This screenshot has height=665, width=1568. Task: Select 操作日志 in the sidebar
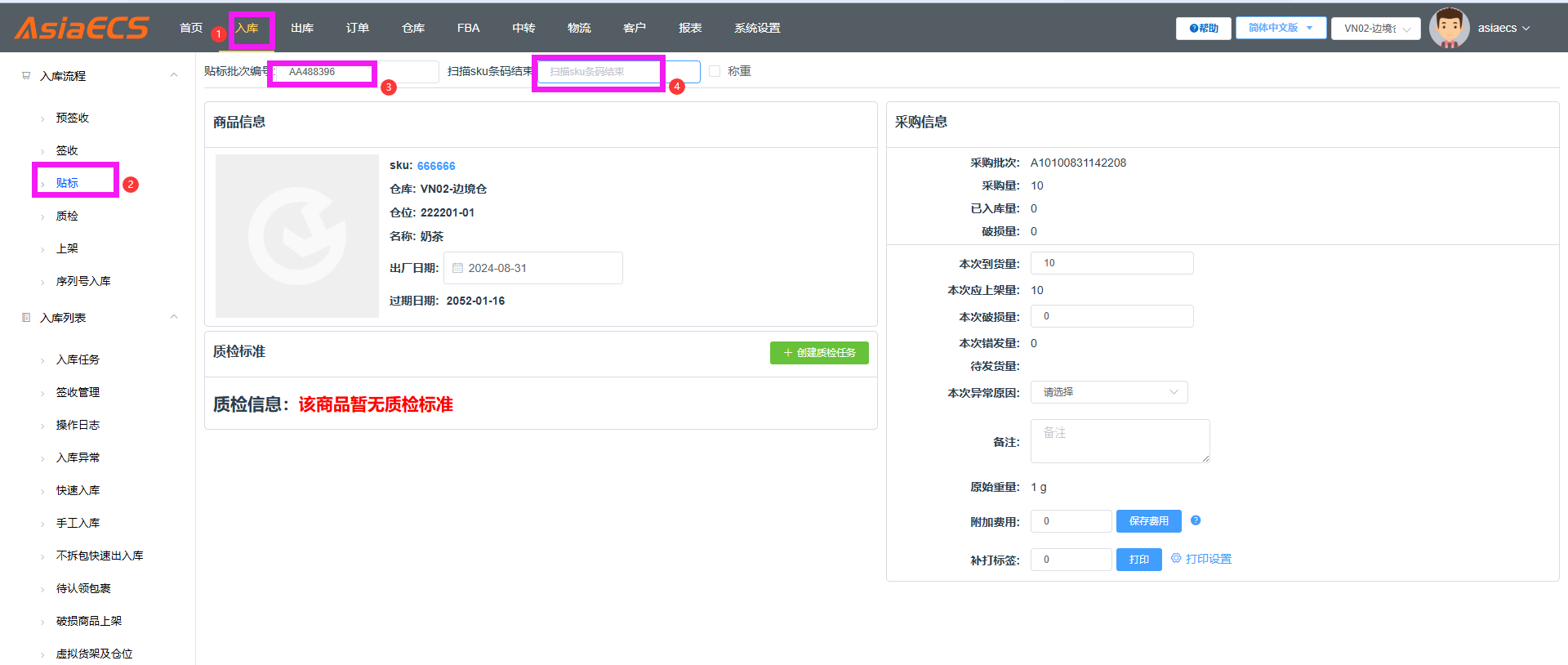[78, 425]
